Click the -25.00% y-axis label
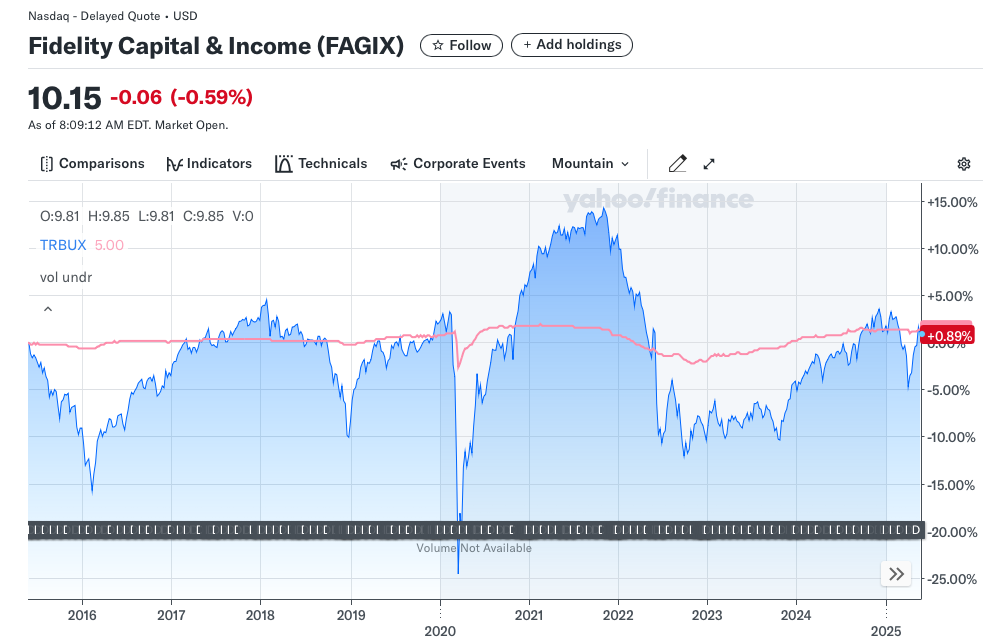This screenshot has width=994, height=642. click(952, 579)
